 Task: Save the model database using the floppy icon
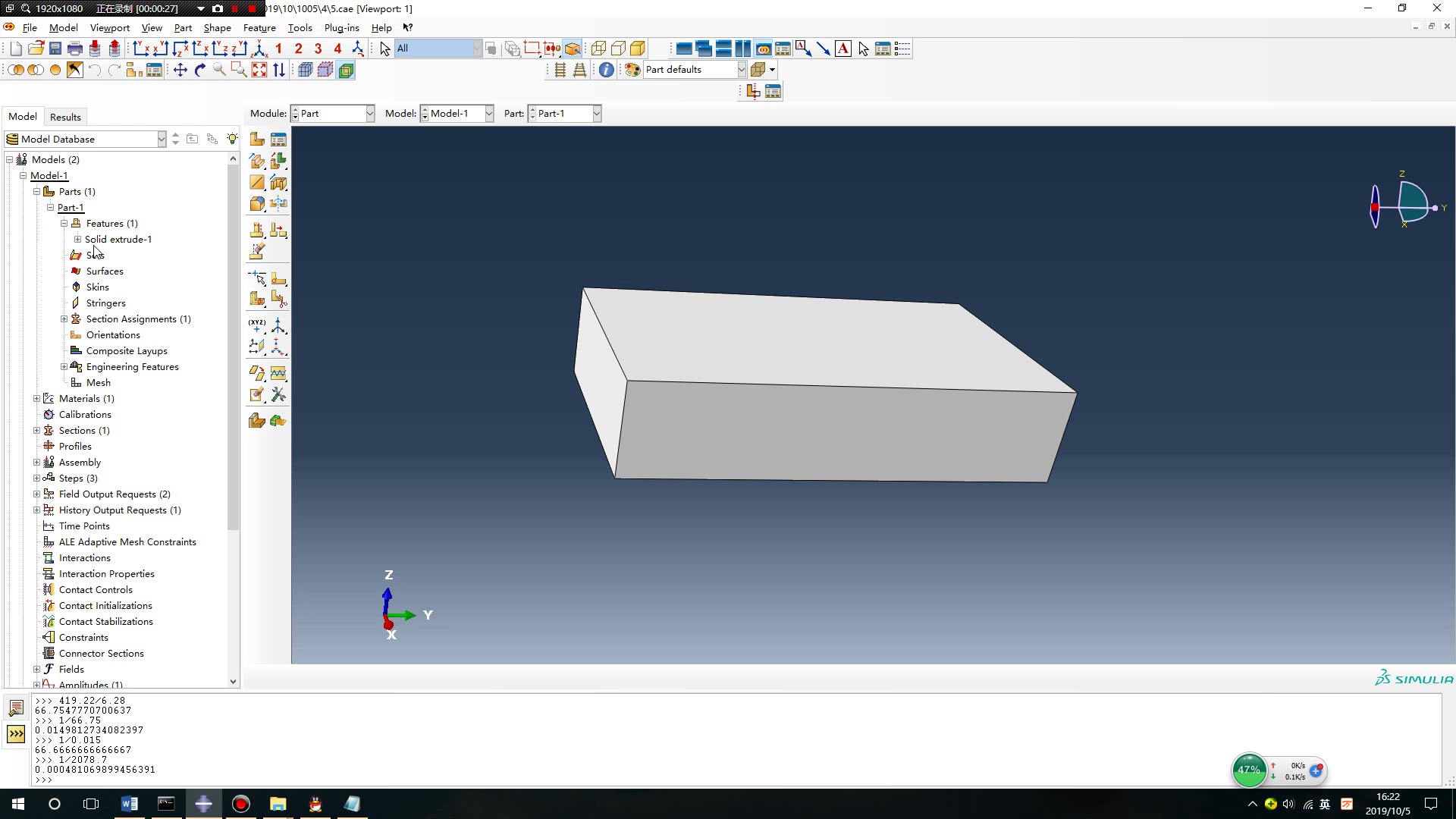pos(55,49)
